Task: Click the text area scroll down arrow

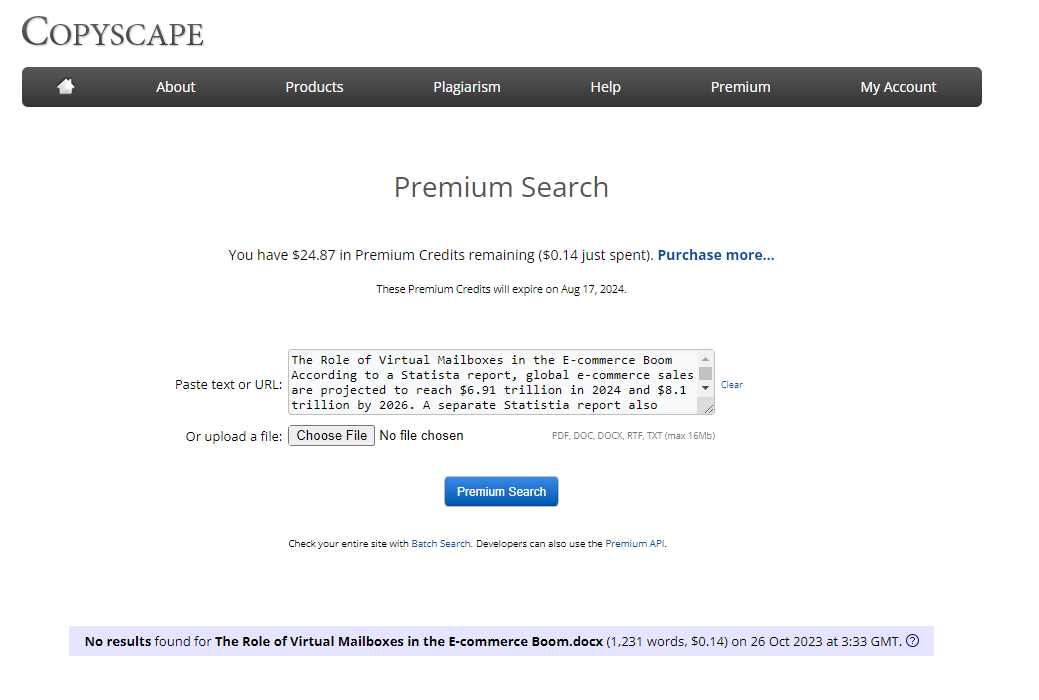Action: [x=706, y=387]
